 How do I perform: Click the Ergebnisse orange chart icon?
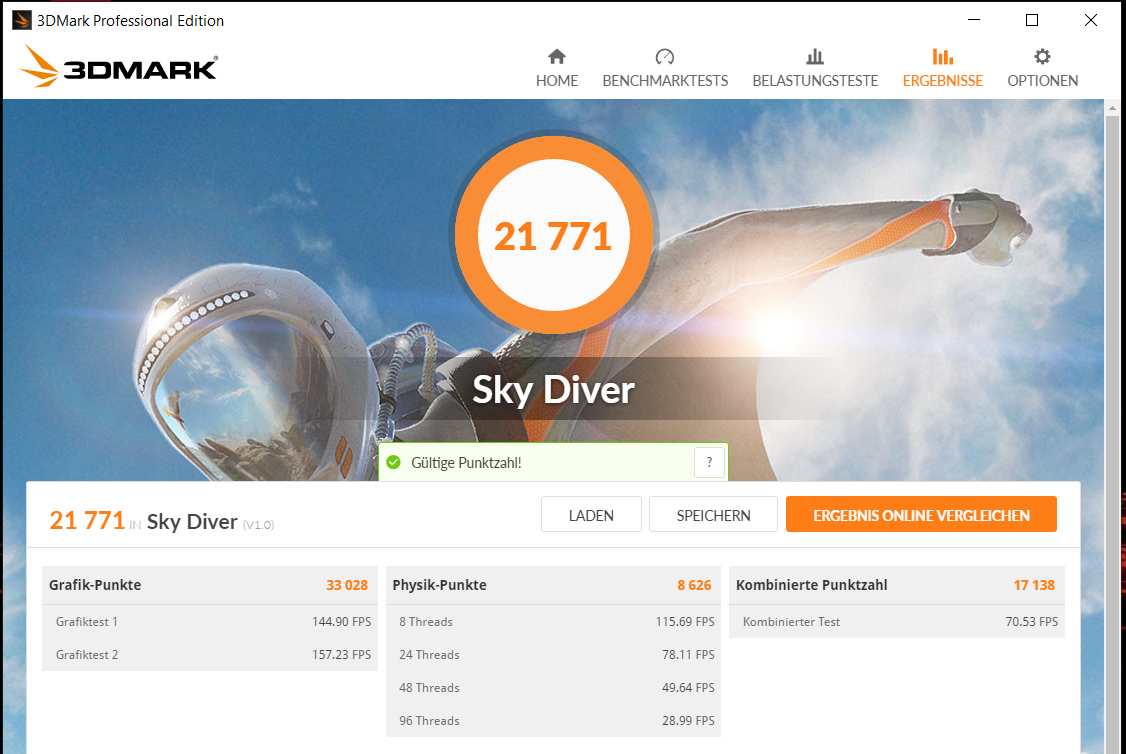pyautogui.click(x=943, y=57)
